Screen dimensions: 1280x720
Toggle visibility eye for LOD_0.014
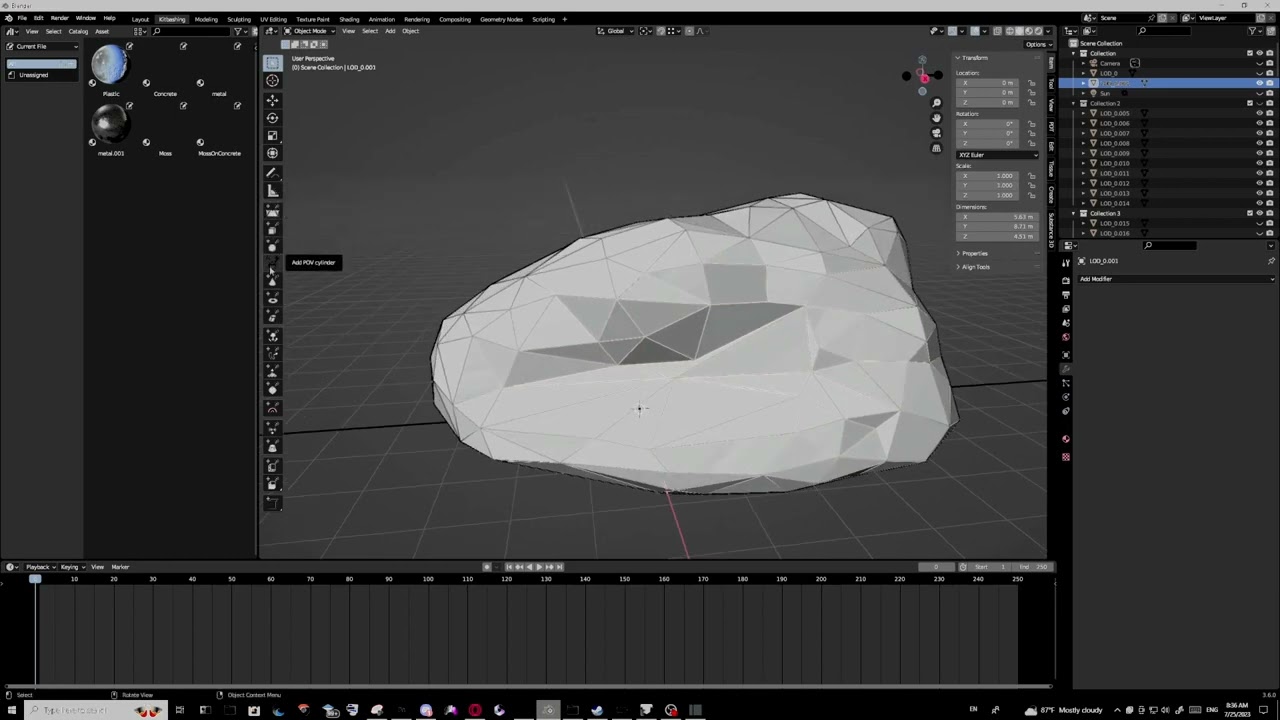(x=1259, y=203)
